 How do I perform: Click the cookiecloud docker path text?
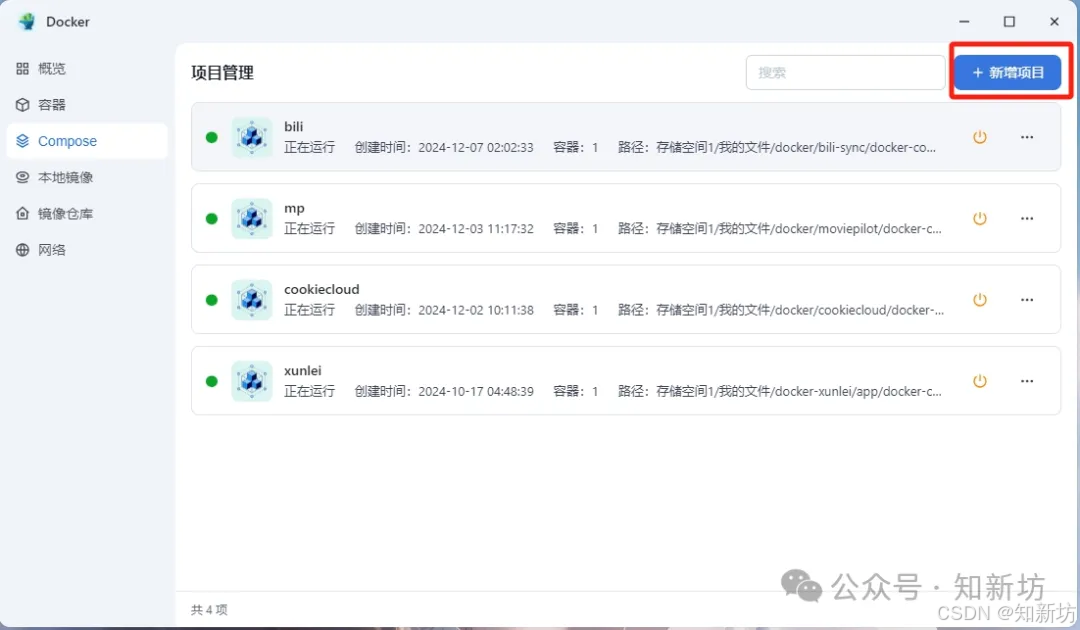pyautogui.click(x=800, y=310)
